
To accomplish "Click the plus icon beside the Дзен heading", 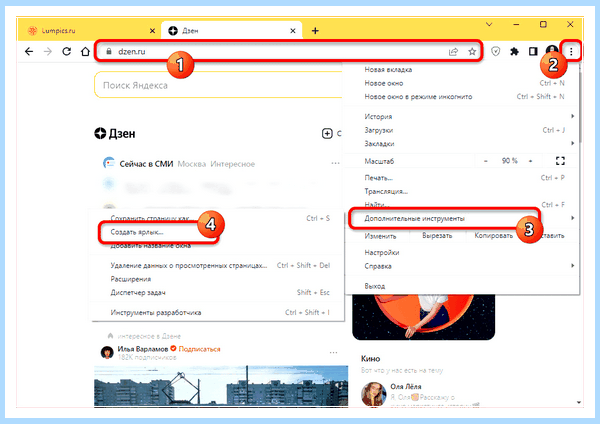I will [x=327, y=134].
